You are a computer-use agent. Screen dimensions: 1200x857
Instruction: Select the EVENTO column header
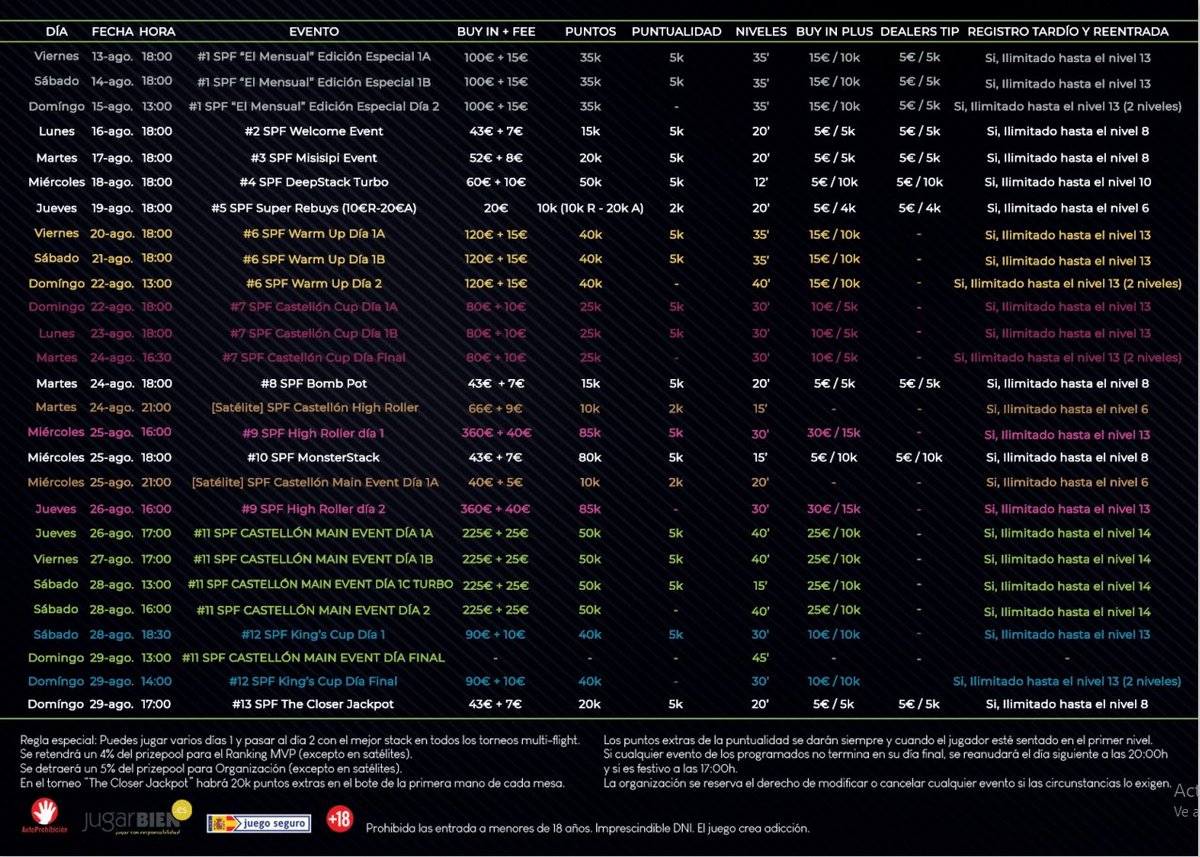coord(314,31)
